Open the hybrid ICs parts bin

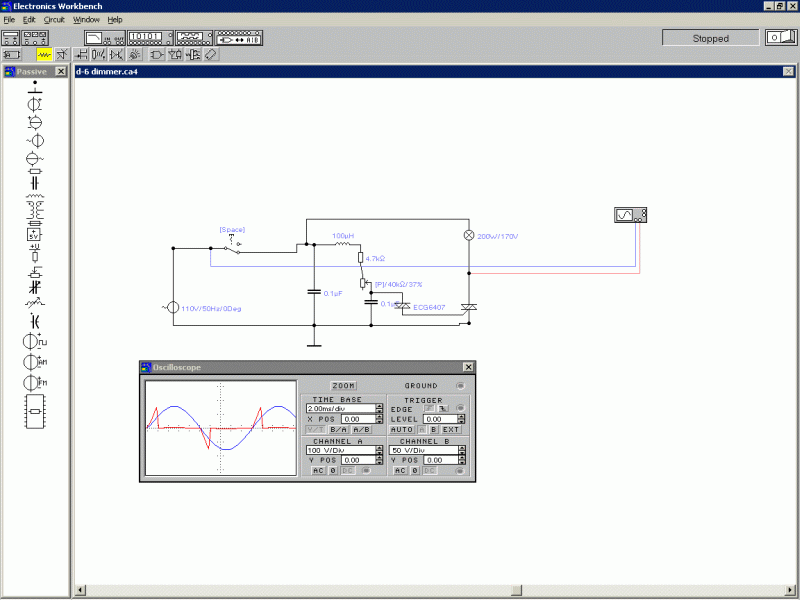116,54
